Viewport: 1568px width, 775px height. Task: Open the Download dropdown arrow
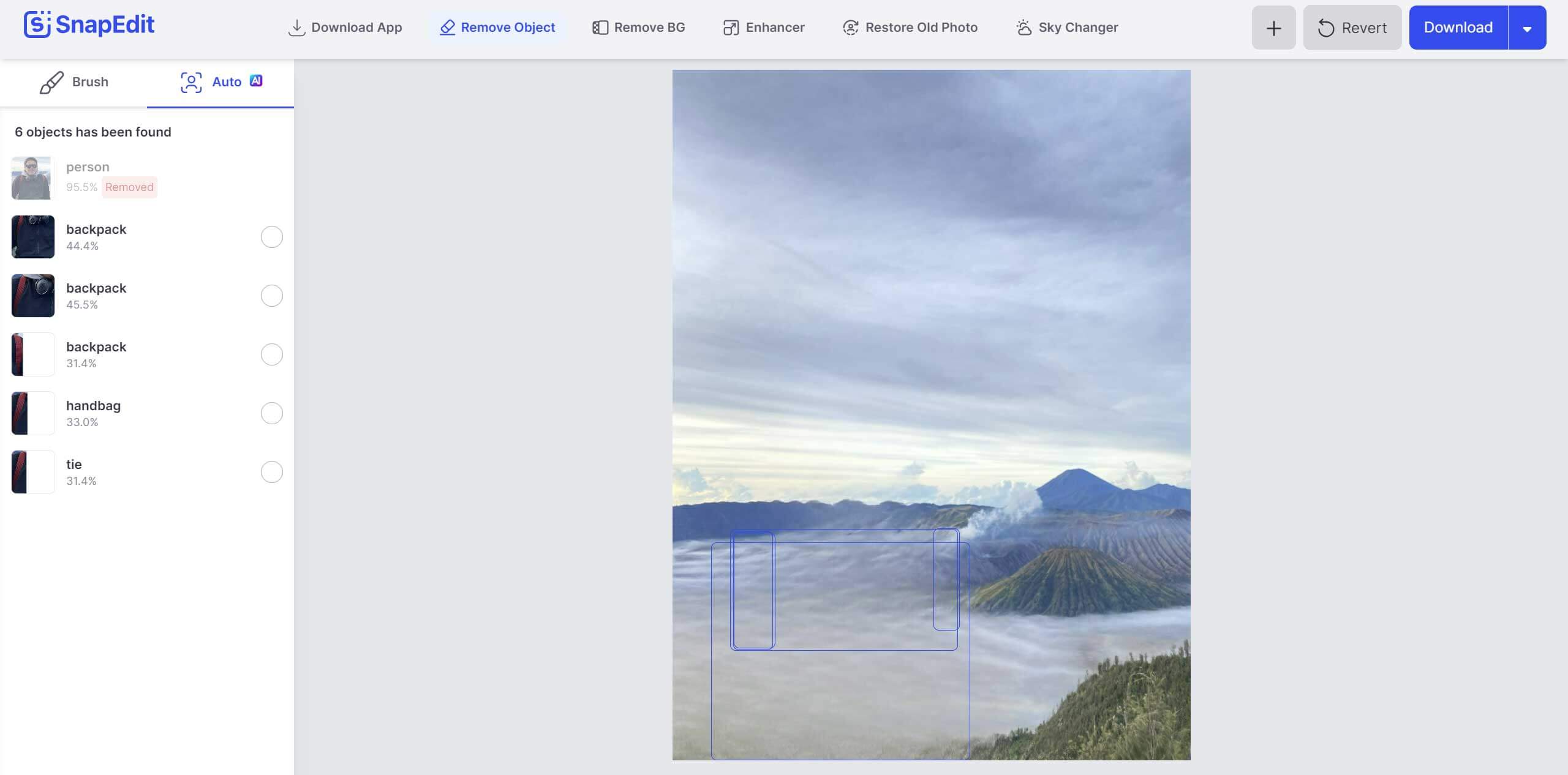[x=1527, y=27]
